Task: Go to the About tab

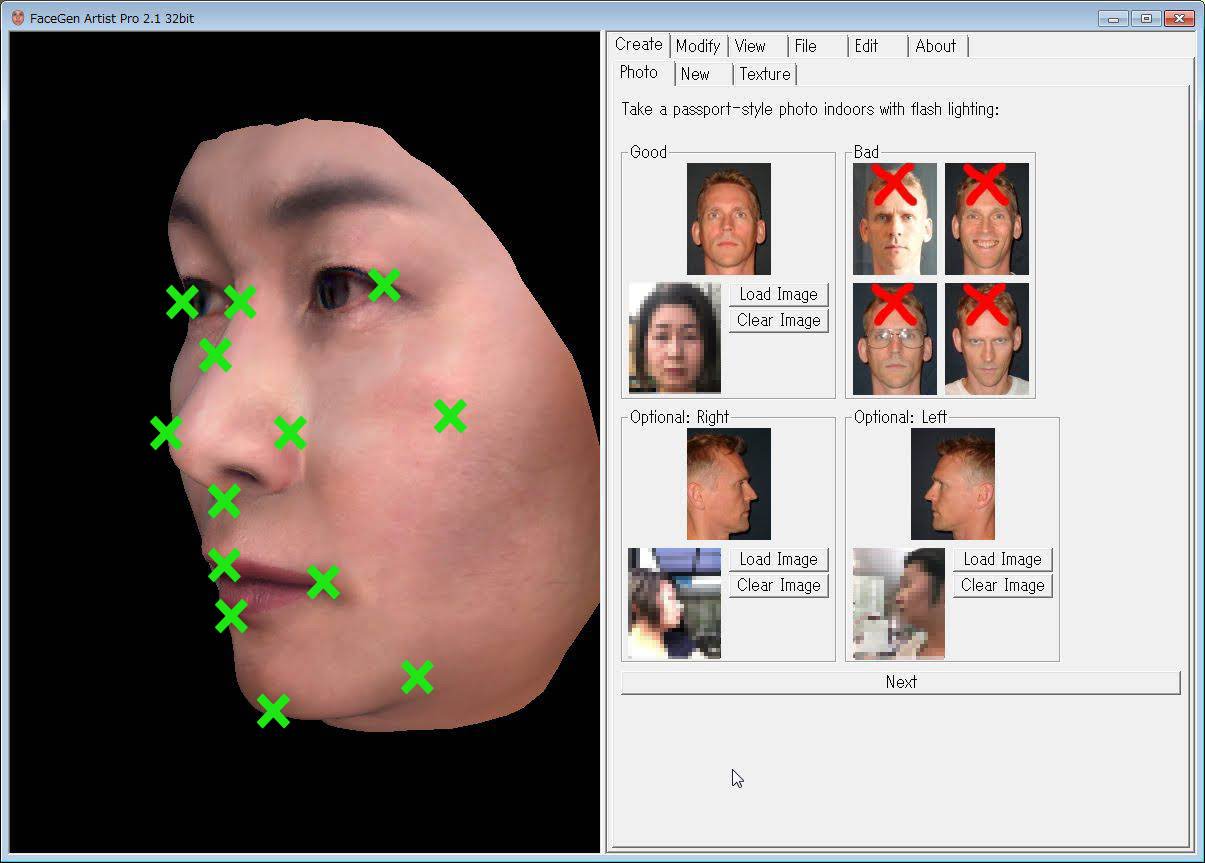Action: tap(935, 46)
